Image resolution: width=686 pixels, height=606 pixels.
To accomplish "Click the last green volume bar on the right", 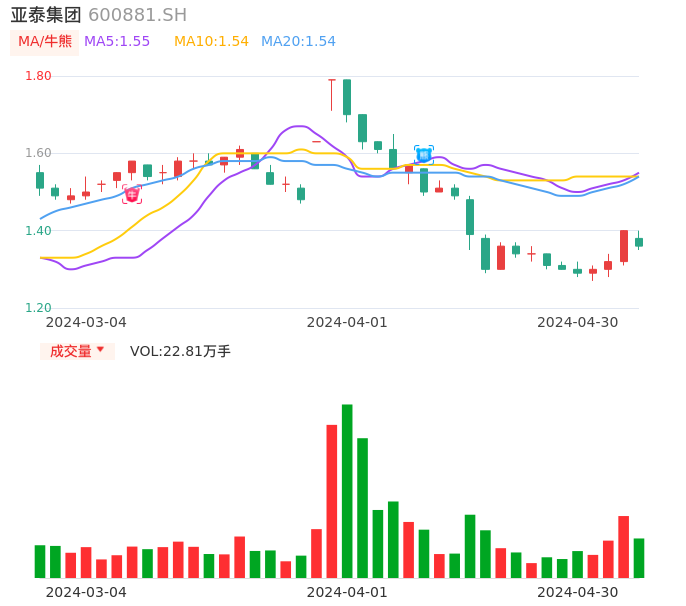I will point(639,558).
